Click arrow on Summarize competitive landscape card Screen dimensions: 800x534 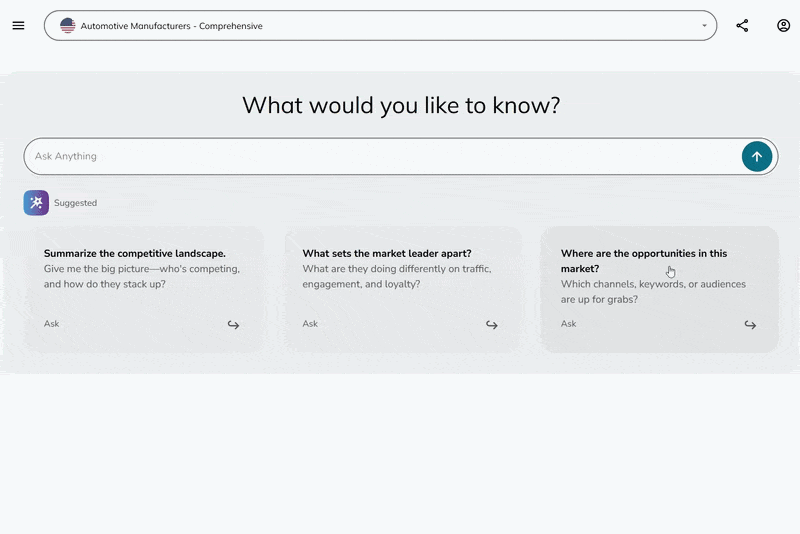tap(233, 324)
